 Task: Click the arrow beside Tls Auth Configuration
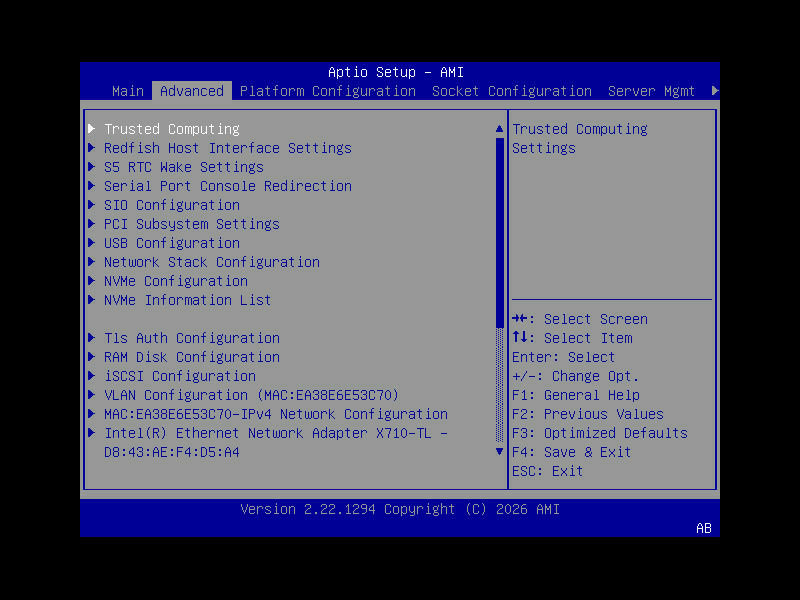tap(92, 338)
